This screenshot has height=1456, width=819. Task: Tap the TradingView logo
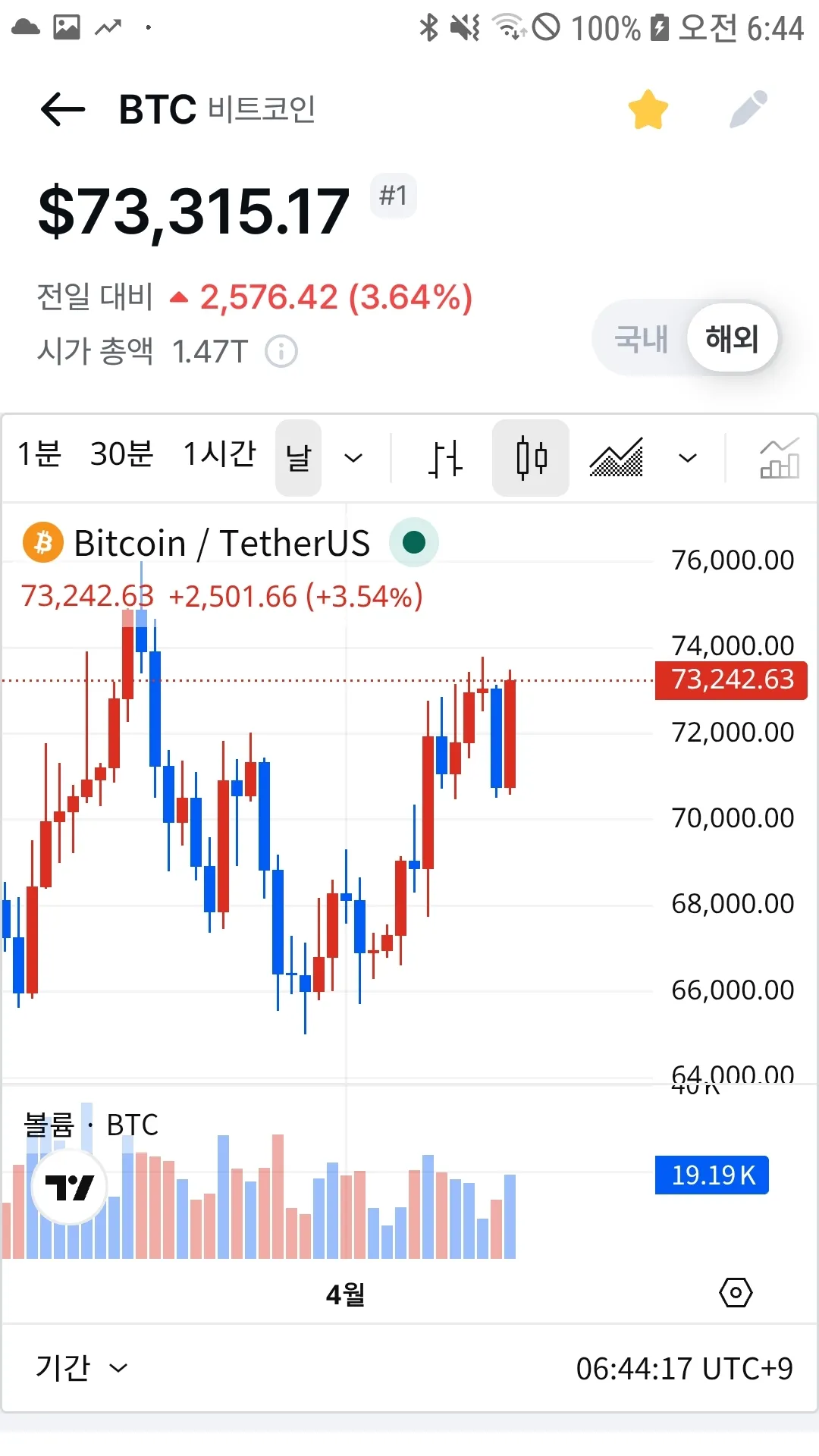70,1187
